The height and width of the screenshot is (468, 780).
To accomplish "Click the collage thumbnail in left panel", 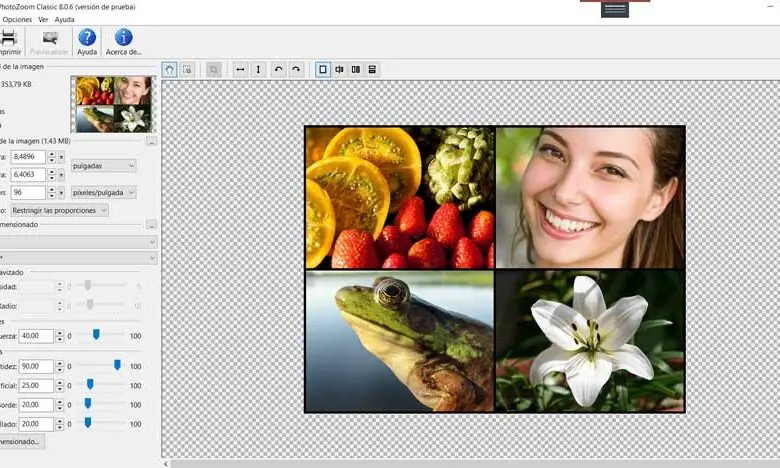I will coord(113,104).
